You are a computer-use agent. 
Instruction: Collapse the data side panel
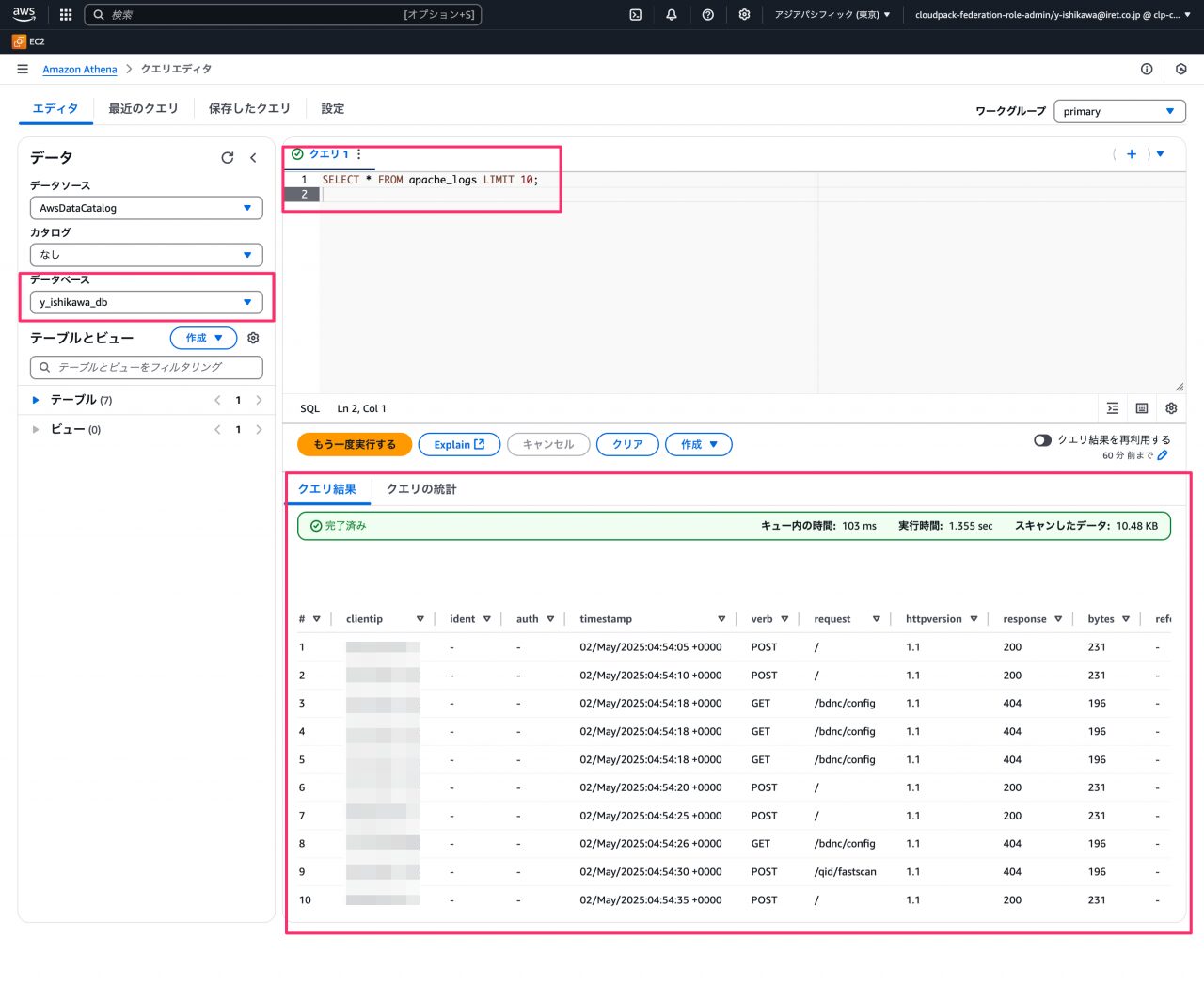click(x=253, y=157)
